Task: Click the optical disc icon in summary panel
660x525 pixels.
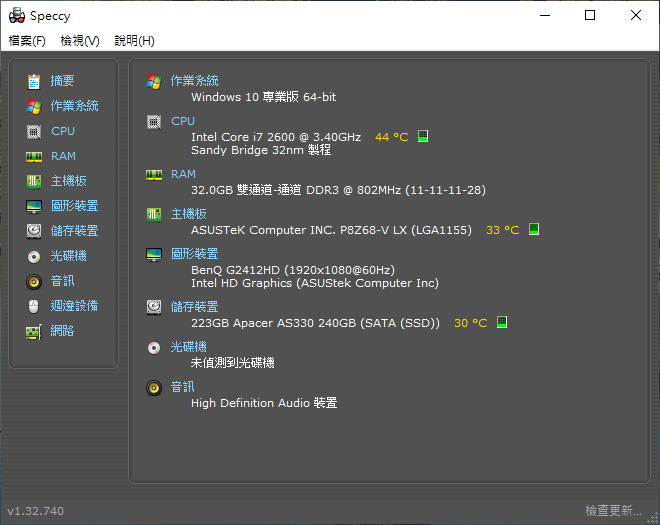Action: (x=154, y=348)
